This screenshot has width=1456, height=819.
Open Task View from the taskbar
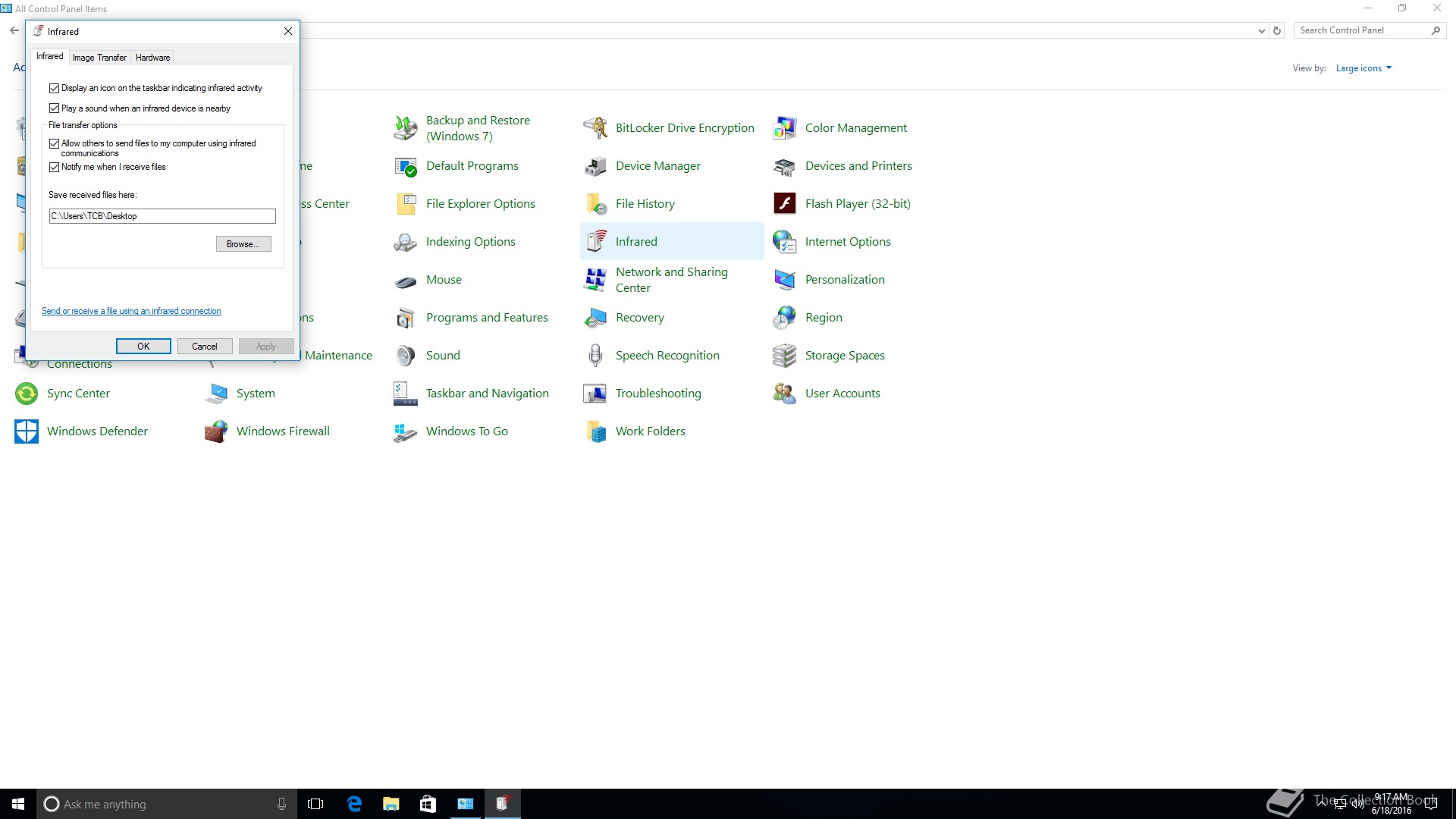tap(315, 804)
